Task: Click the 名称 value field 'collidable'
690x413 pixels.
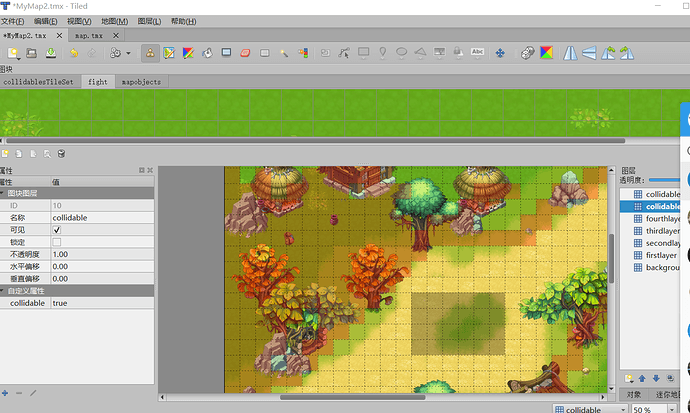Action: 102,218
